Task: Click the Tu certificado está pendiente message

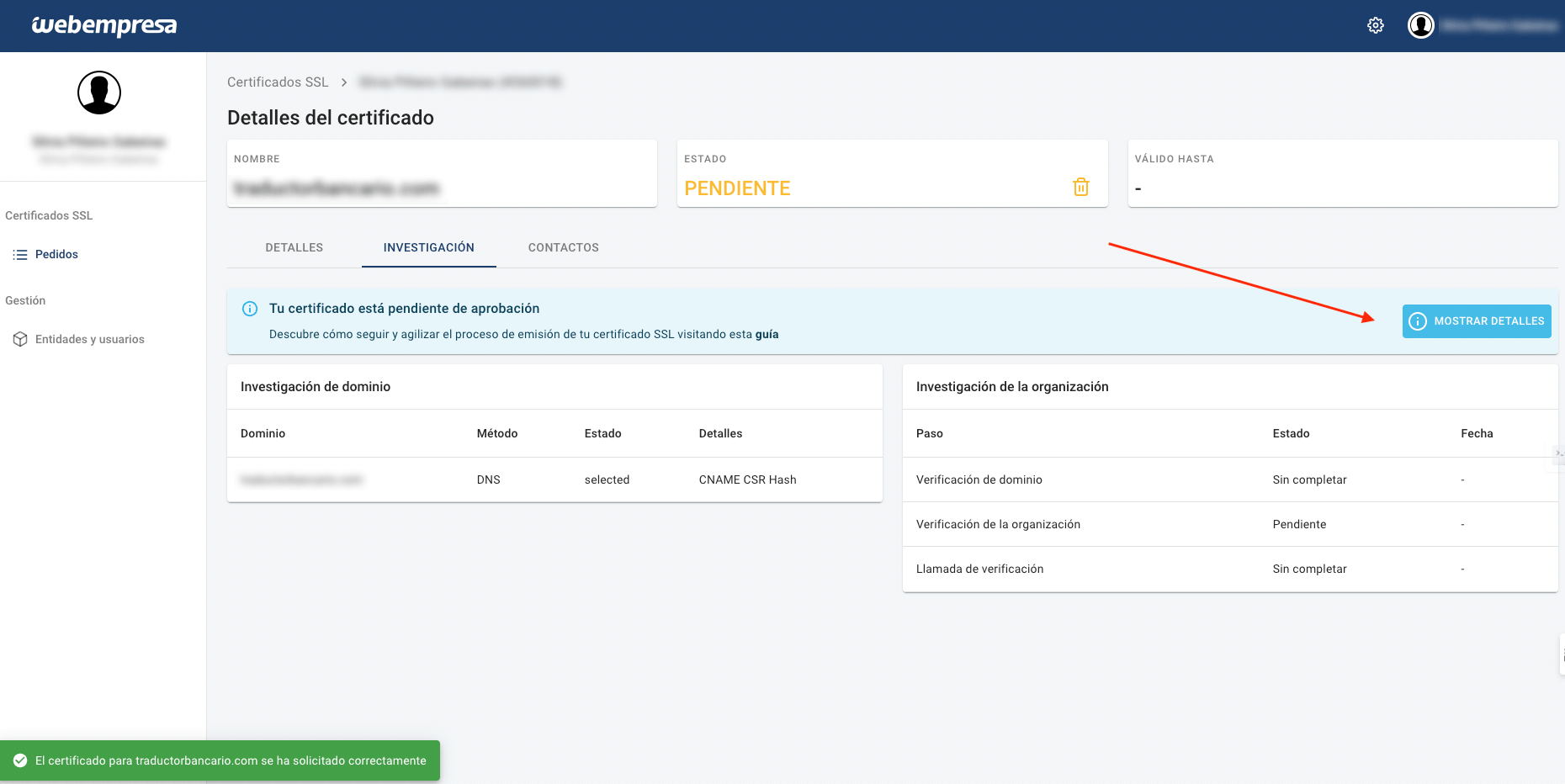Action: 405,309
